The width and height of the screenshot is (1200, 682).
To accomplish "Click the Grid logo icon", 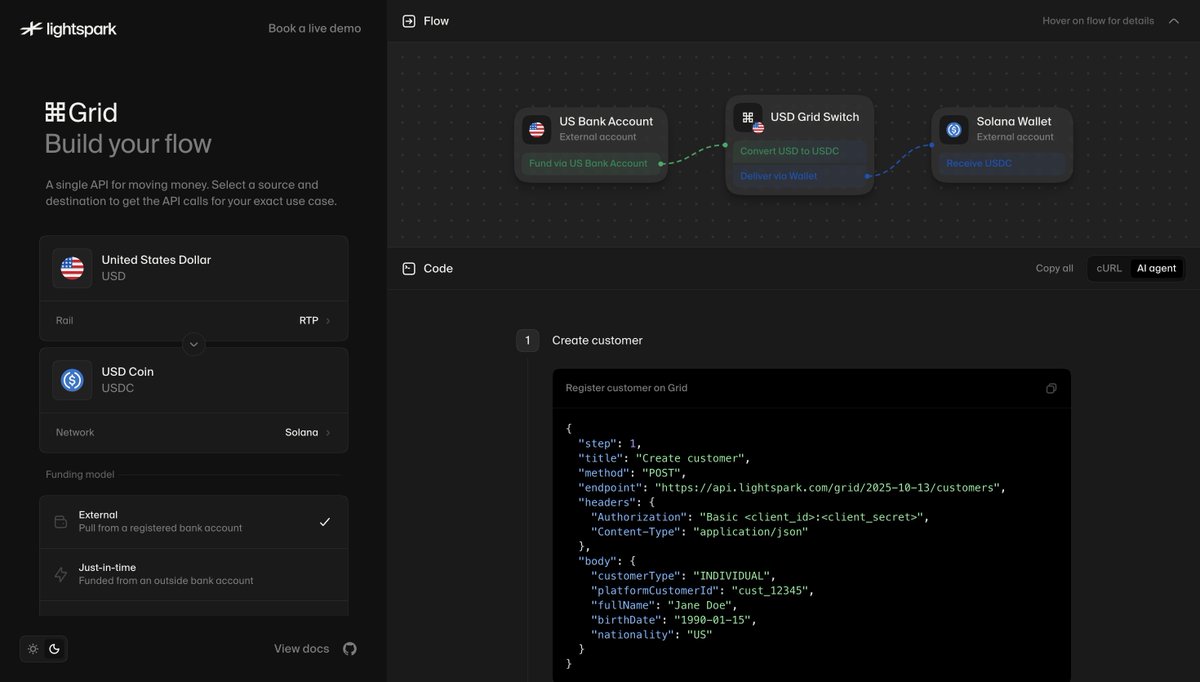I will coord(55,112).
